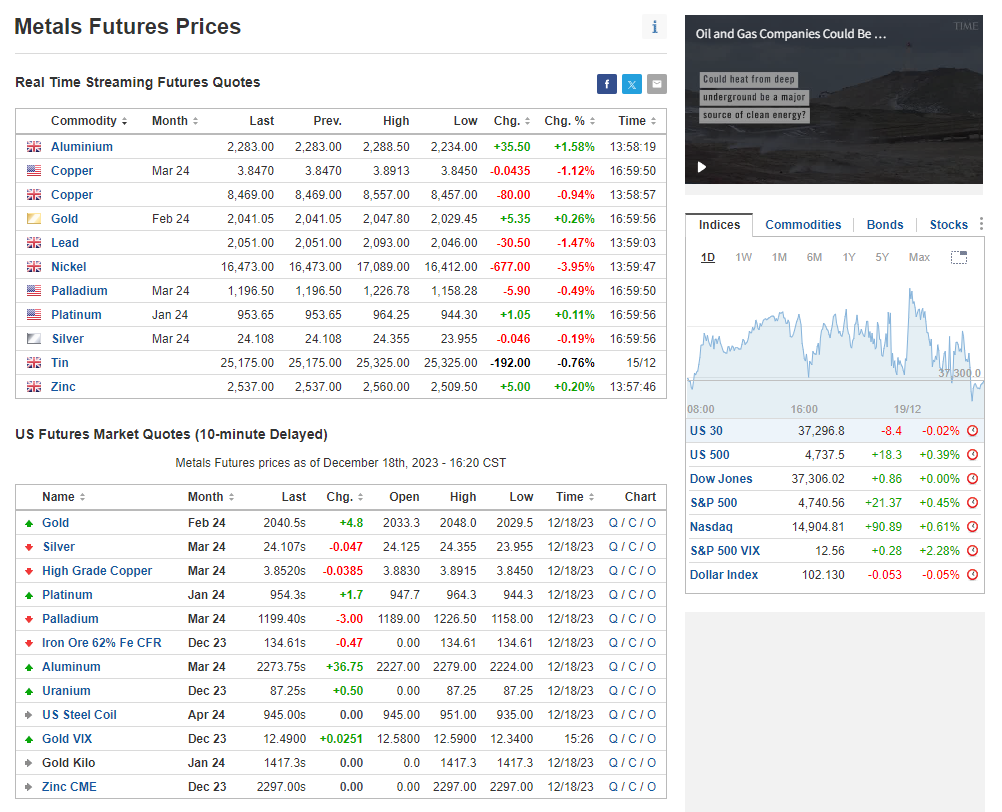
Task: Click the US flag beside Palladium
Action: (34, 291)
